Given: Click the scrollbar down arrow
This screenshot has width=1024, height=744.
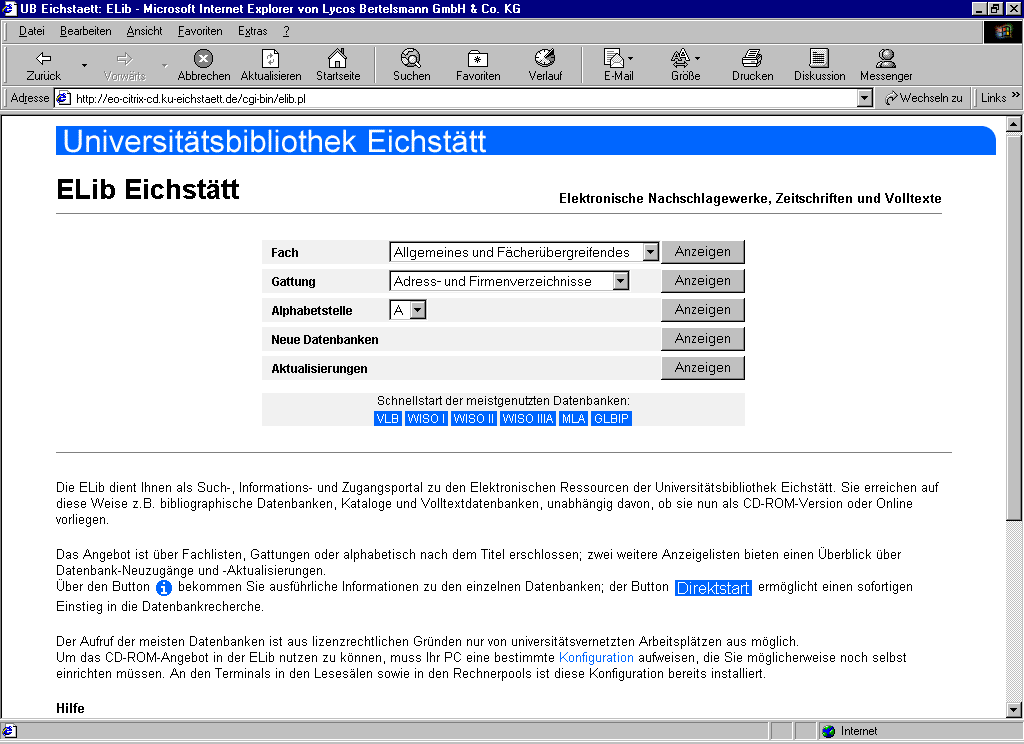Looking at the screenshot, I should [1014, 709].
